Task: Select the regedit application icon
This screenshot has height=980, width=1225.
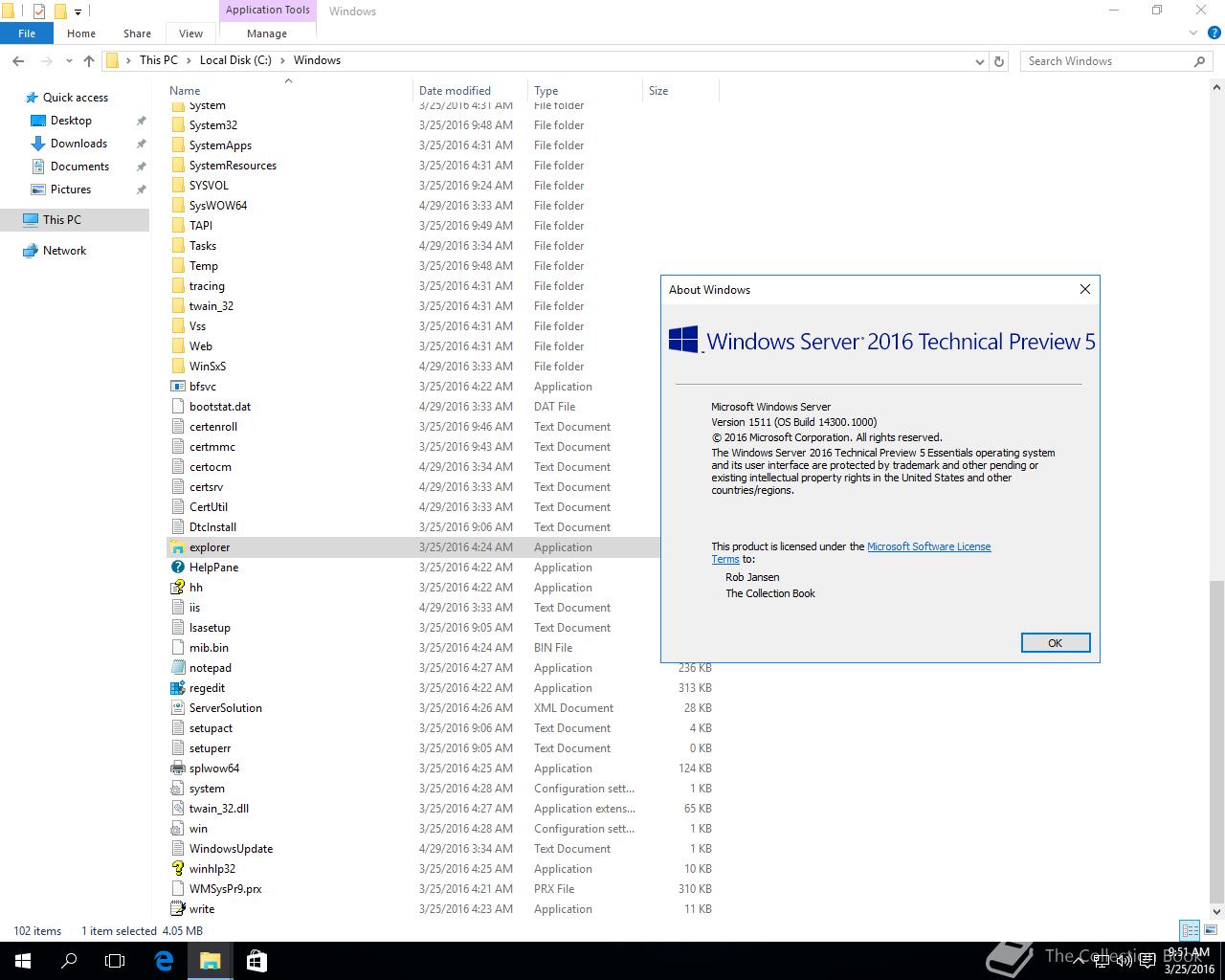Action: [177, 688]
